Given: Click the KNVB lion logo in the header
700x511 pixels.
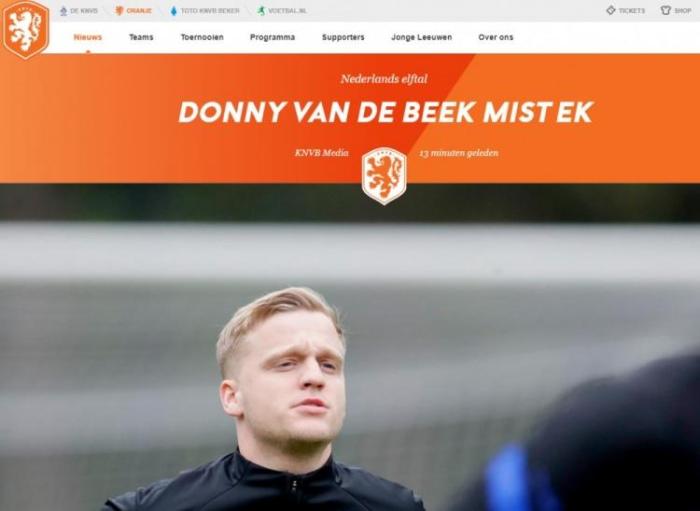Looking at the screenshot, I should (25, 29).
